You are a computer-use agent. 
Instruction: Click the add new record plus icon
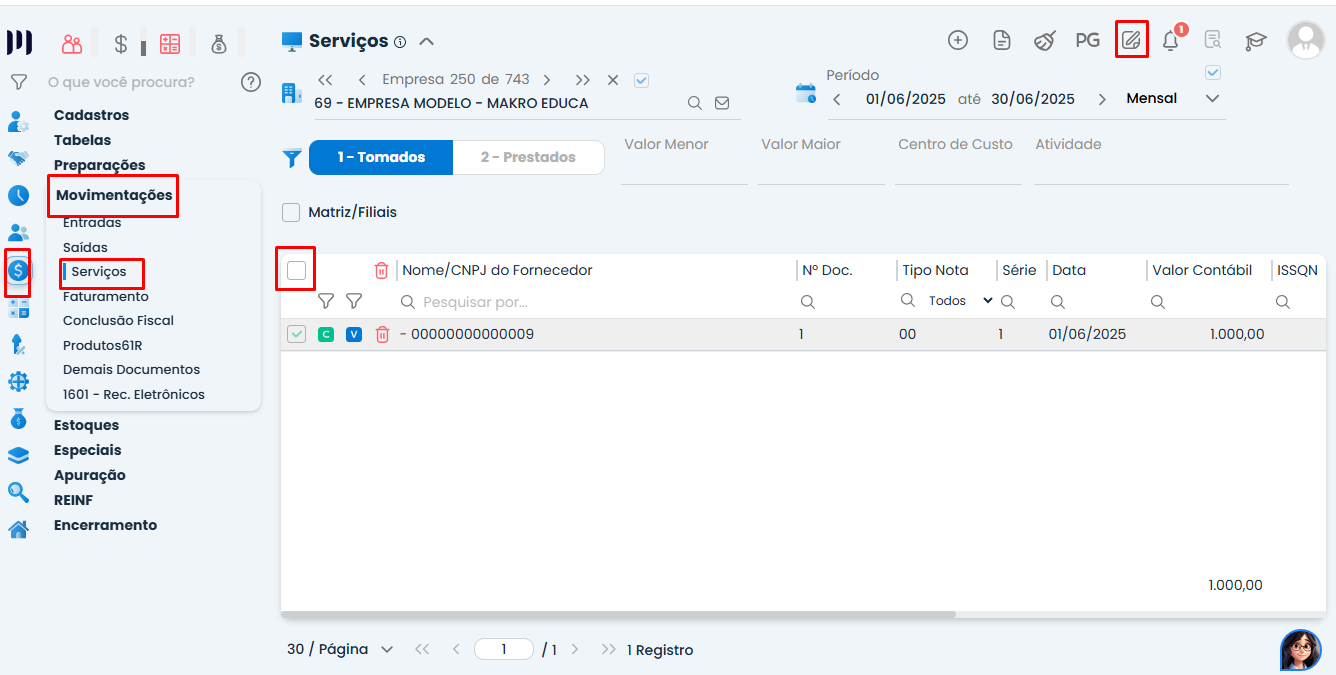[958, 40]
